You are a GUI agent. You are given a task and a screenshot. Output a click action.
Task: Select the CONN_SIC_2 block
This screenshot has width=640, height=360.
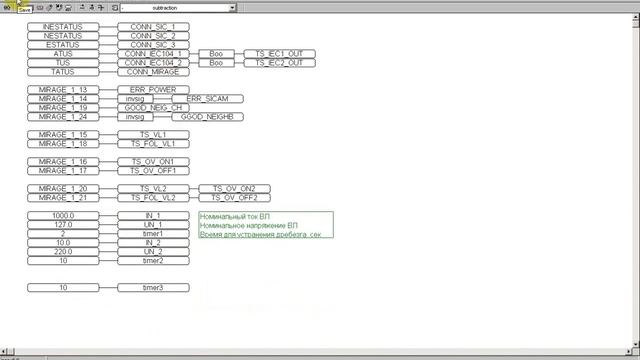click(153, 36)
